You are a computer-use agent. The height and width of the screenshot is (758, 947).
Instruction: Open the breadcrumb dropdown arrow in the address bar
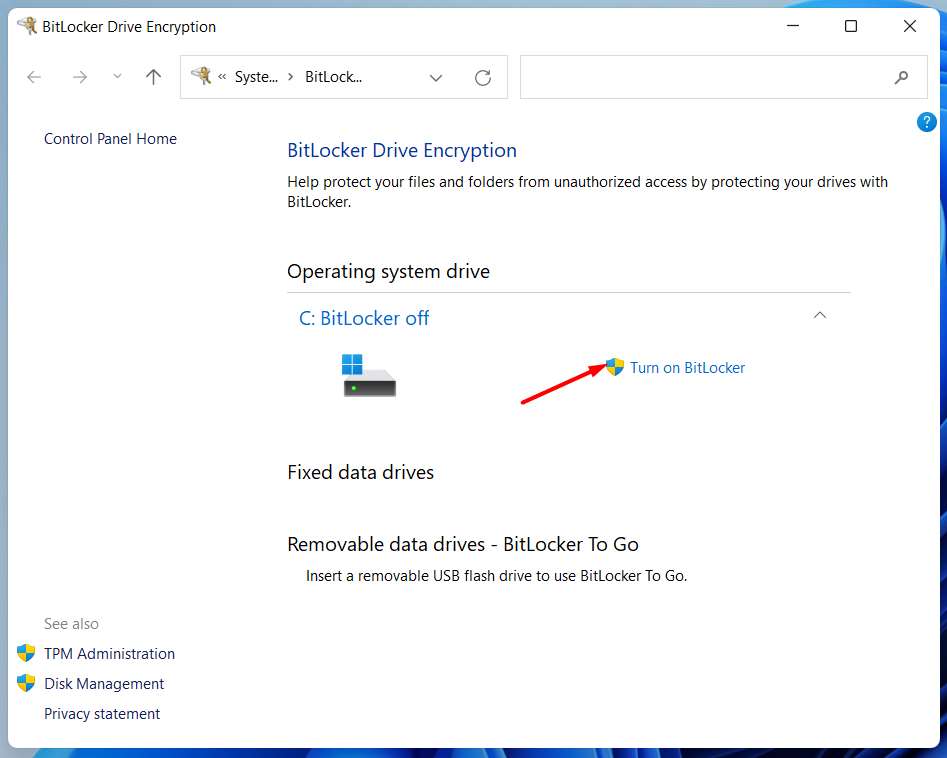(436, 77)
